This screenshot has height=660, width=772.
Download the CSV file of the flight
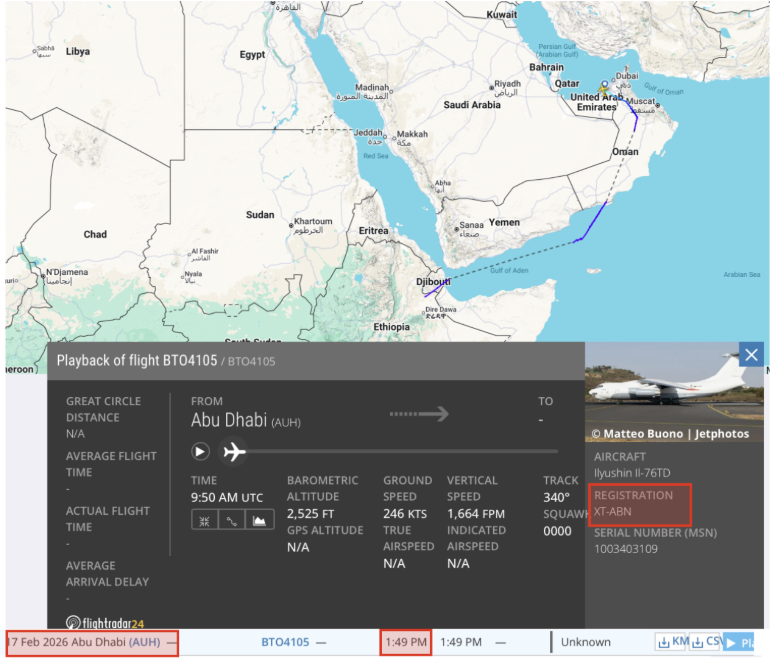pos(706,642)
